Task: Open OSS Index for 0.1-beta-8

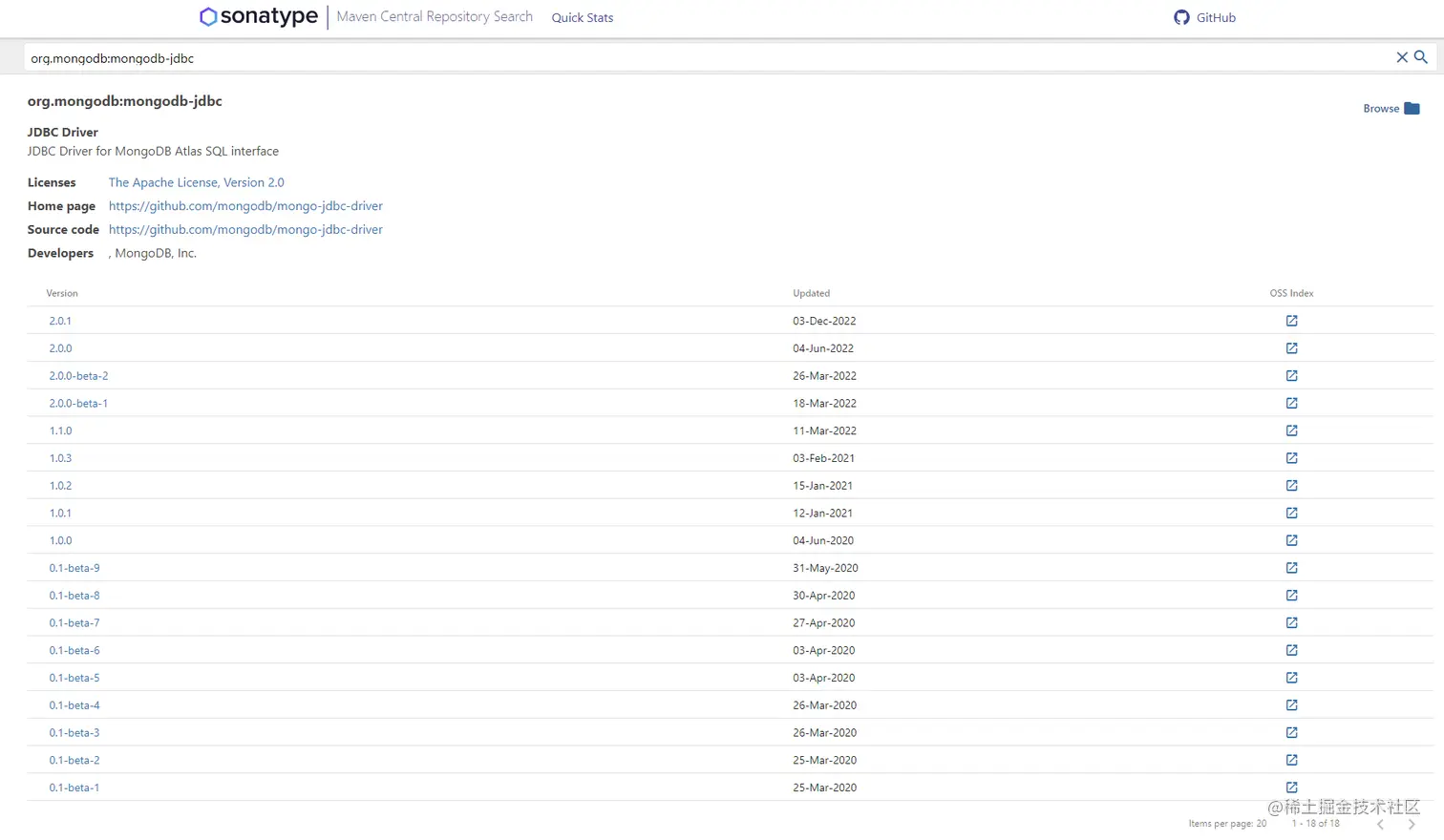Action: (x=1291, y=596)
